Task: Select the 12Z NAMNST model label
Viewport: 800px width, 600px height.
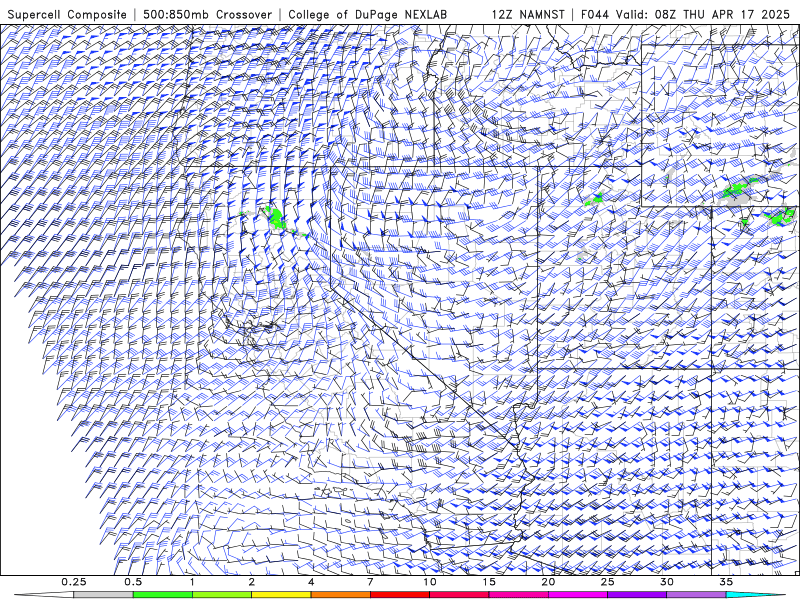Action: [x=528, y=14]
